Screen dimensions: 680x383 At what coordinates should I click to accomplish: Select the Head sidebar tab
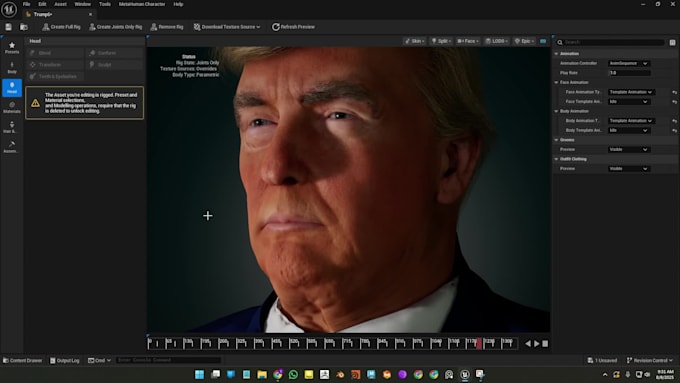tap(12, 88)
